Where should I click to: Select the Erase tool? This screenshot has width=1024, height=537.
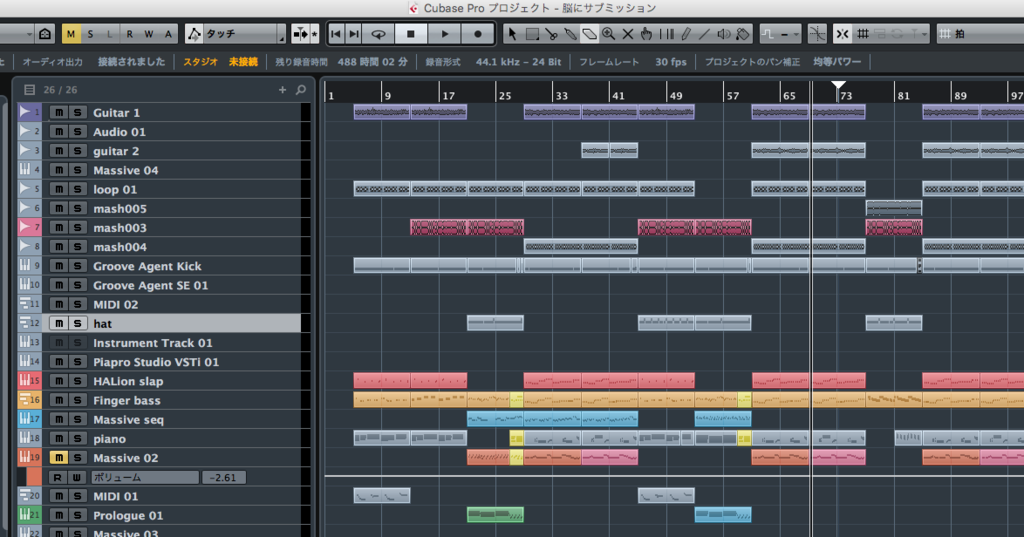tap(589, 34)
